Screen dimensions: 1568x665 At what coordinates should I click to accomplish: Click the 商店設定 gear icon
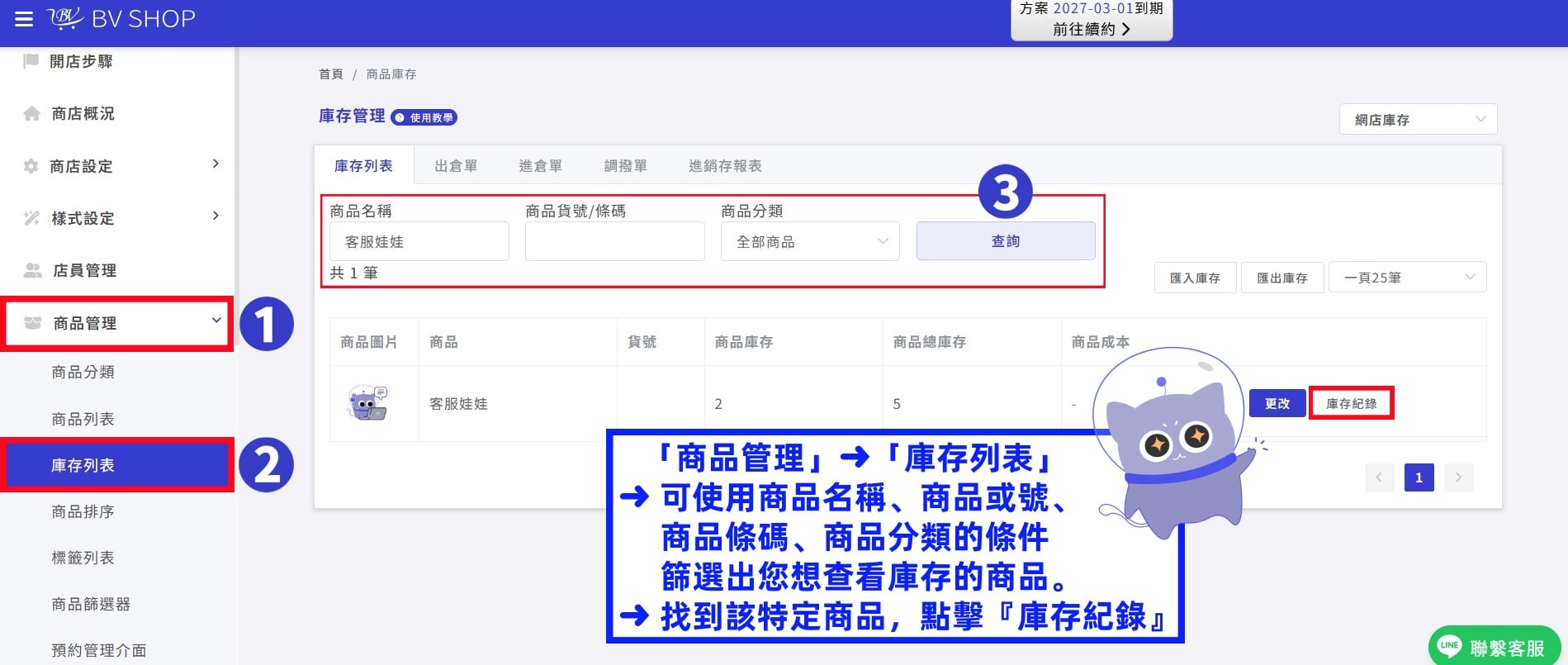(31, 166)
